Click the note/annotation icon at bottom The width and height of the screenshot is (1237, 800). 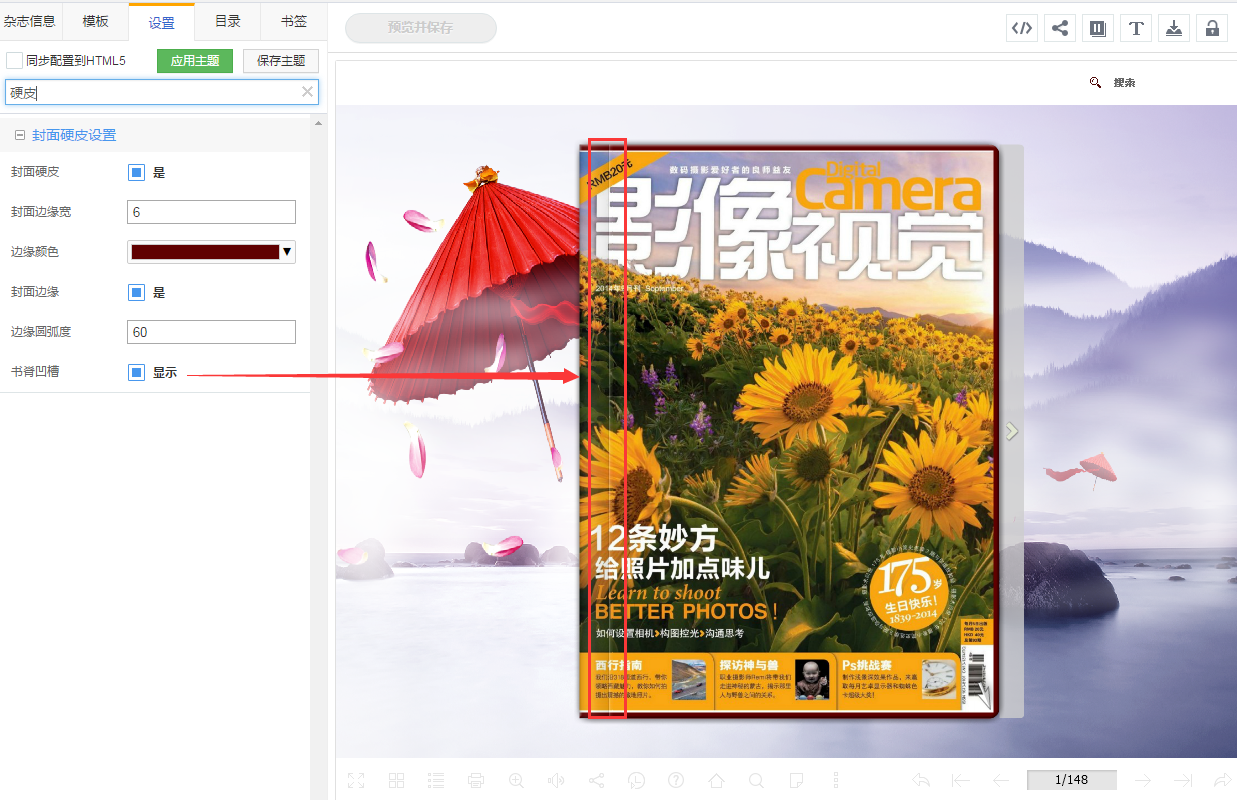(x=796, y=780)
